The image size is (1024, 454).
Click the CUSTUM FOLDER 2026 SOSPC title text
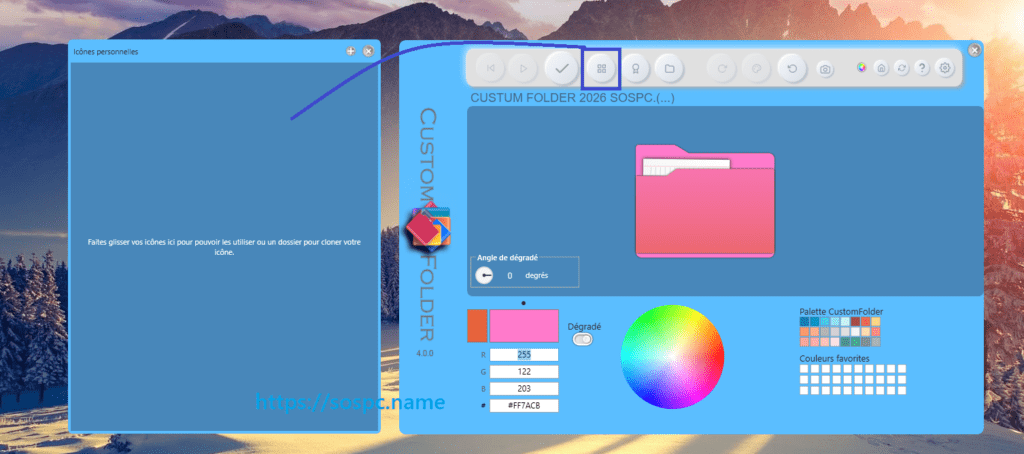(572, 98)
